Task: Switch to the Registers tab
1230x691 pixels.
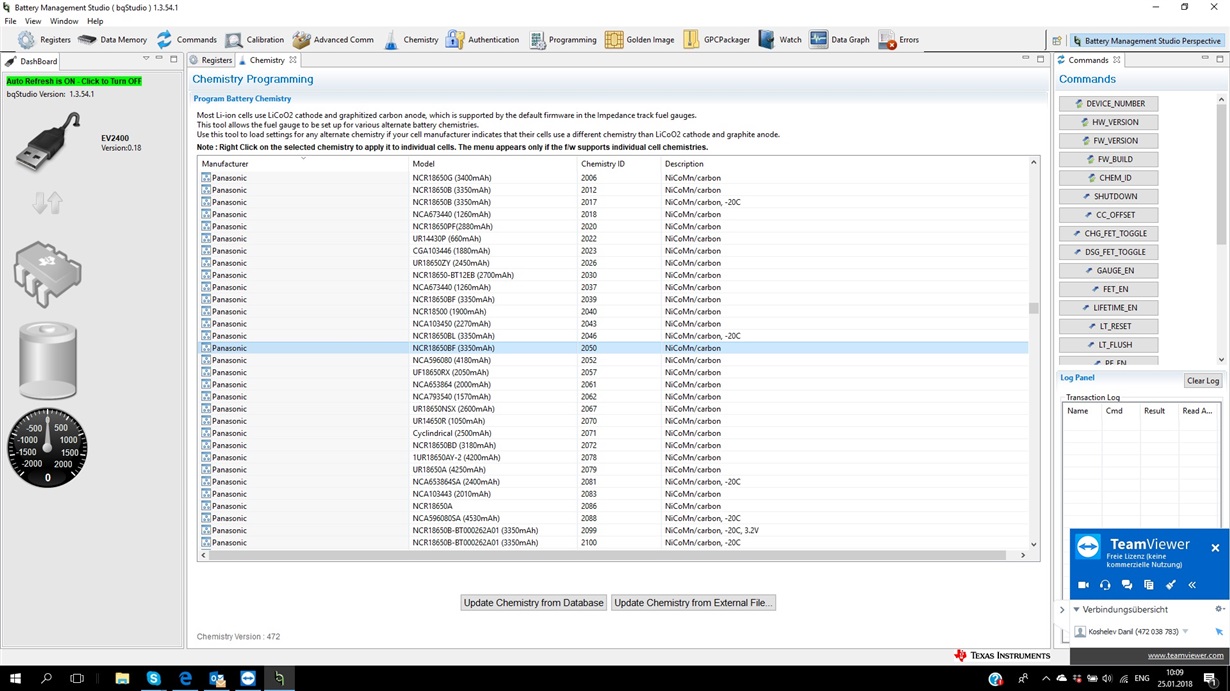Action: pos(210,60)
